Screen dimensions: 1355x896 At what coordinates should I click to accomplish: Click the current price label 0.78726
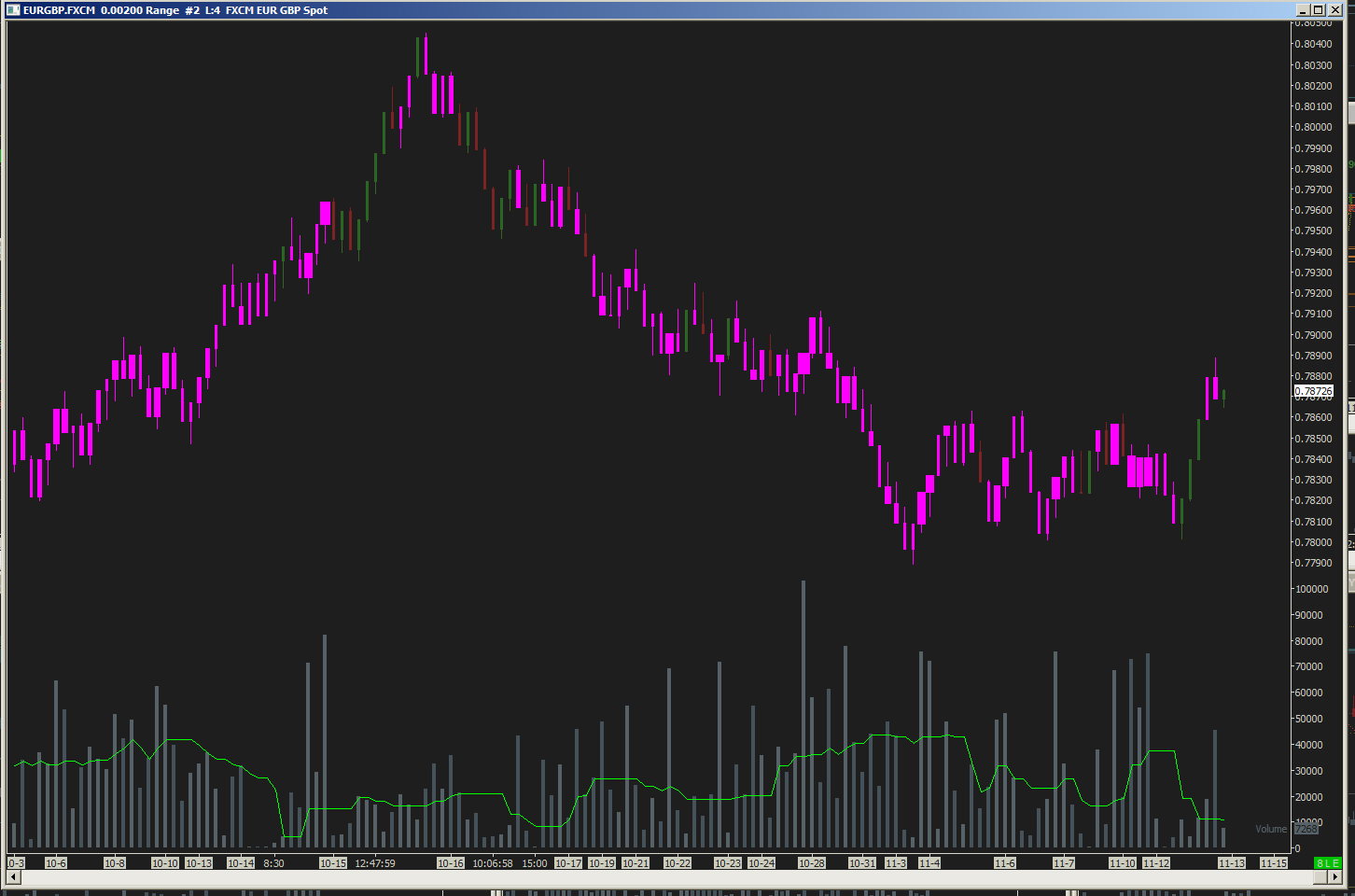click(1313, 392)
